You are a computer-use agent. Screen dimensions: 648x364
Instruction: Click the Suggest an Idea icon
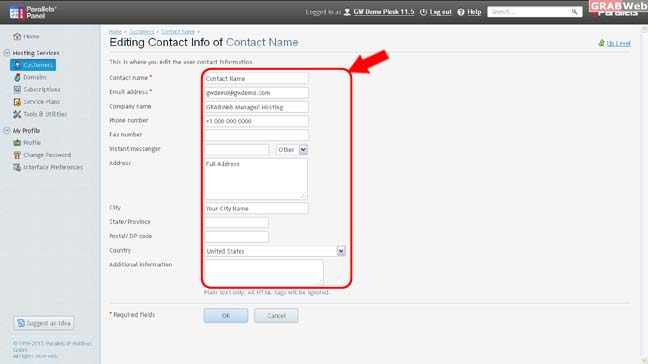tap(21, 323)
